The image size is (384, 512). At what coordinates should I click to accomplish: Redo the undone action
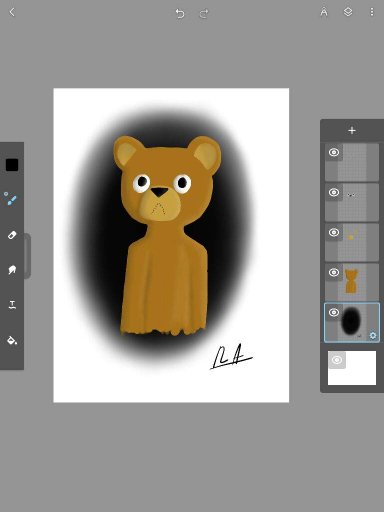tap(204, 13)
